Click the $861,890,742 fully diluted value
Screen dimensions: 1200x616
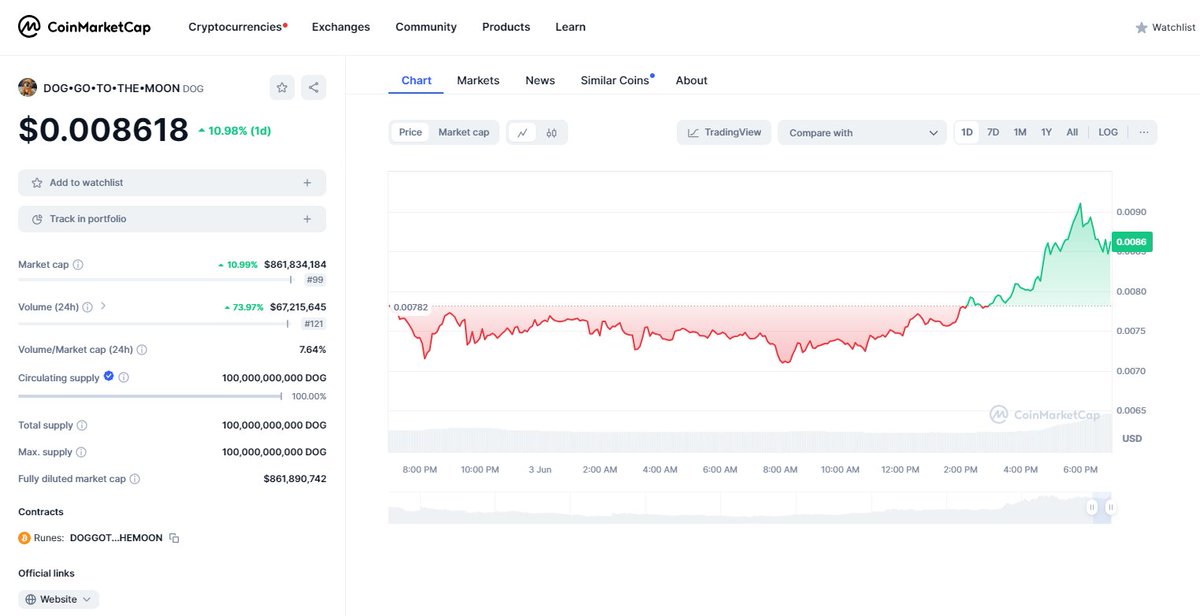coord(295,479)
